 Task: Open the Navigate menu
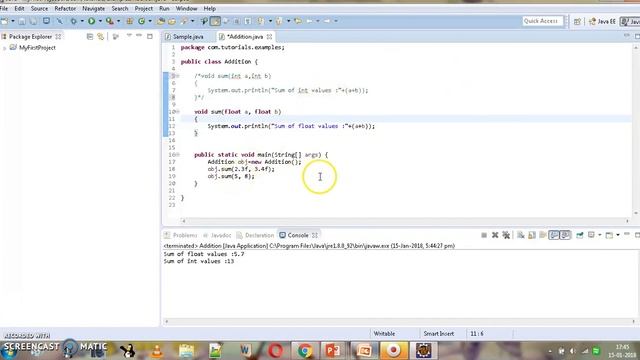[93, 9]
